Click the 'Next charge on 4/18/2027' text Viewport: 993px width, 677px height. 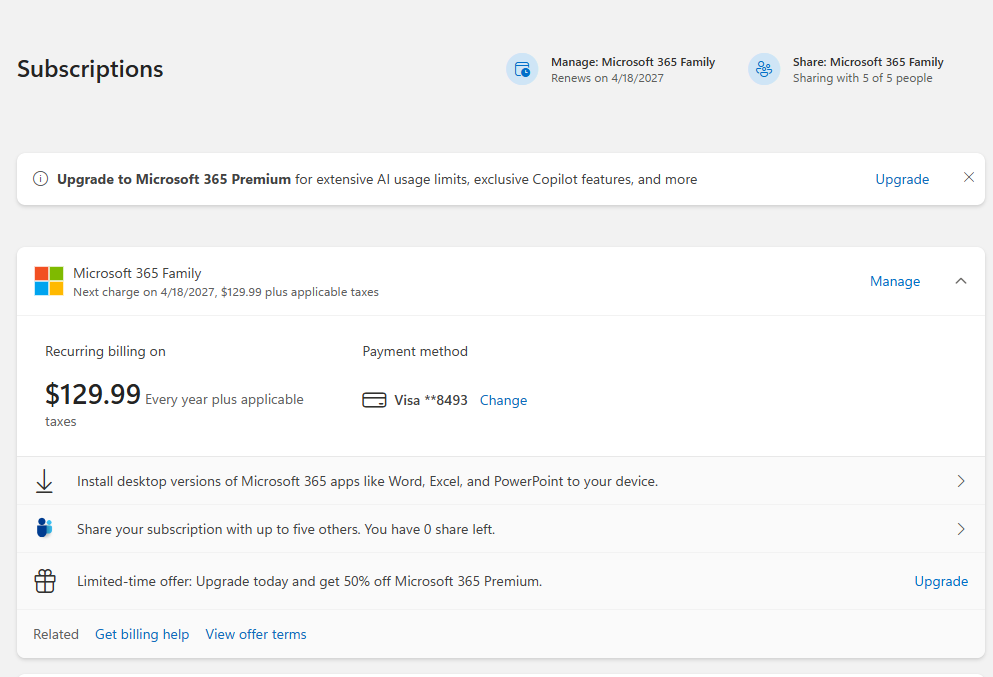coord(225,292)
